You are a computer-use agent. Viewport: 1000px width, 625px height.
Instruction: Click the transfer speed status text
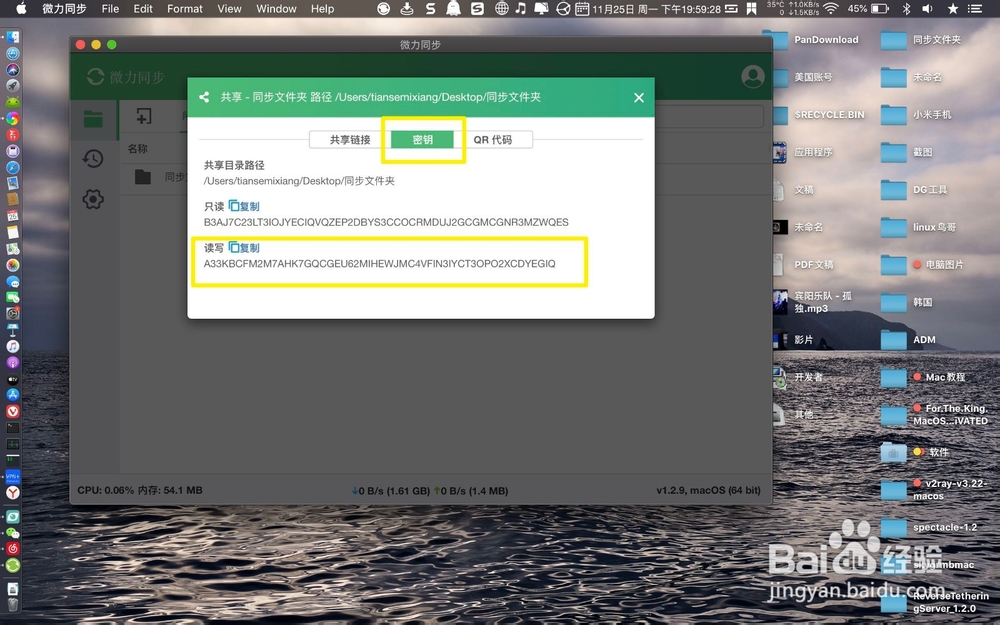[x=430, y=491]
